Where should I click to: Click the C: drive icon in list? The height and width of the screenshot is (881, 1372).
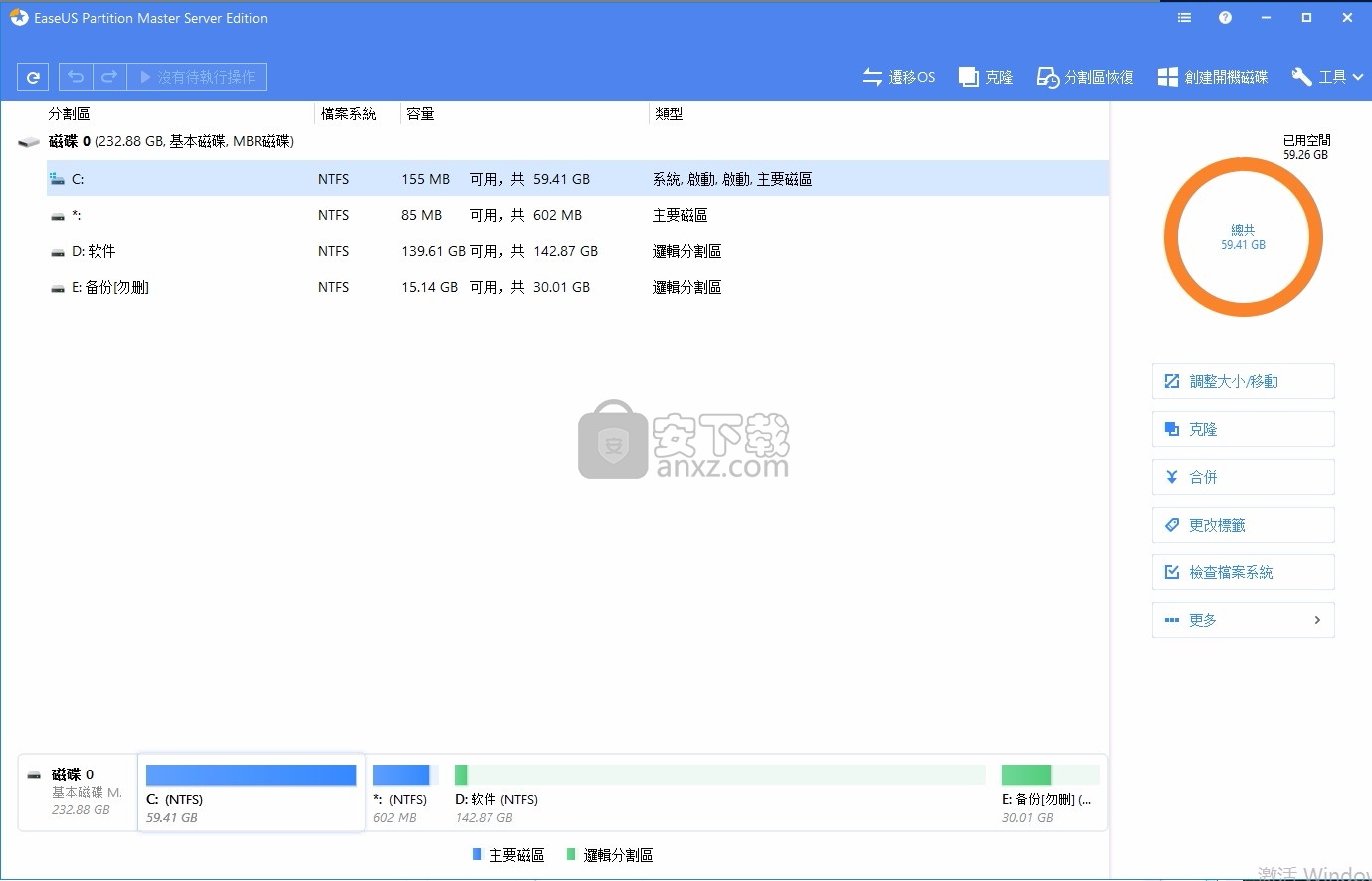(x=57, y=179)
